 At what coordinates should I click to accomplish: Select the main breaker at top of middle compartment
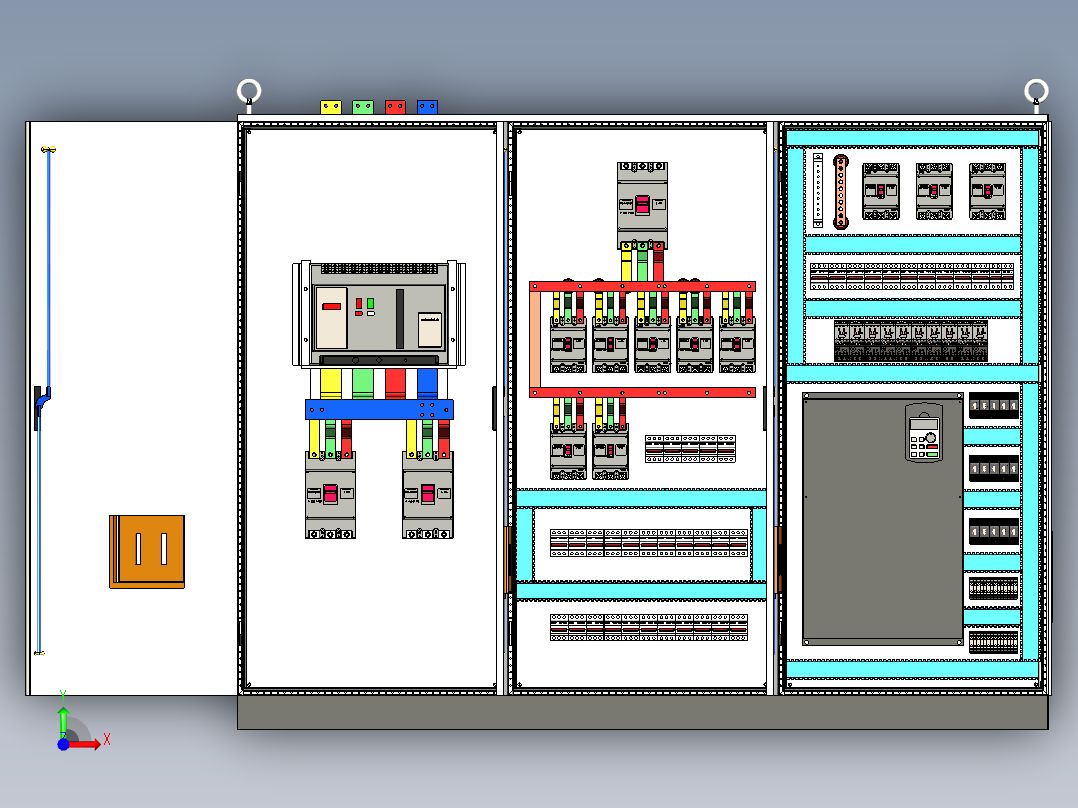(642, 206)
